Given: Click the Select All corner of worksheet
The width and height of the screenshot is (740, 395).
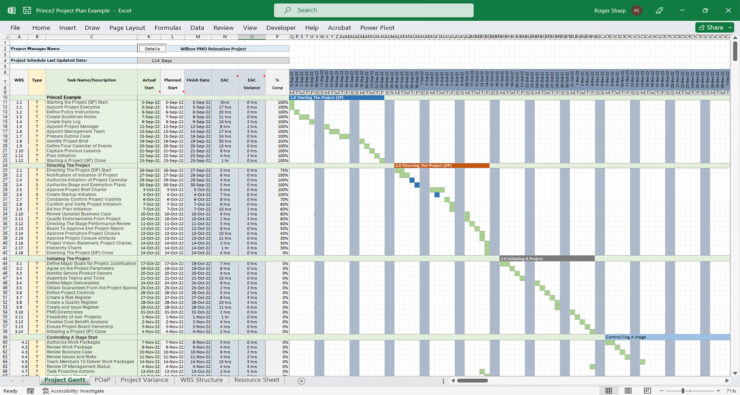Looking at the screenshot, I should click(5, 37).
